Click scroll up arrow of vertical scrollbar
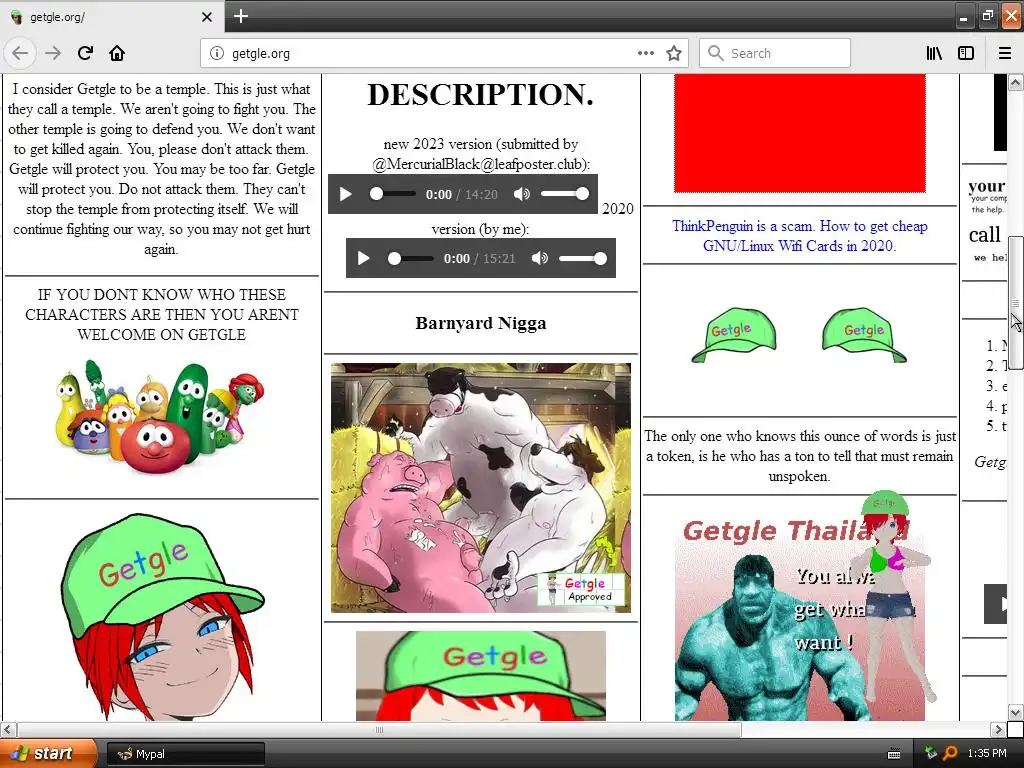 [1016, 82]
